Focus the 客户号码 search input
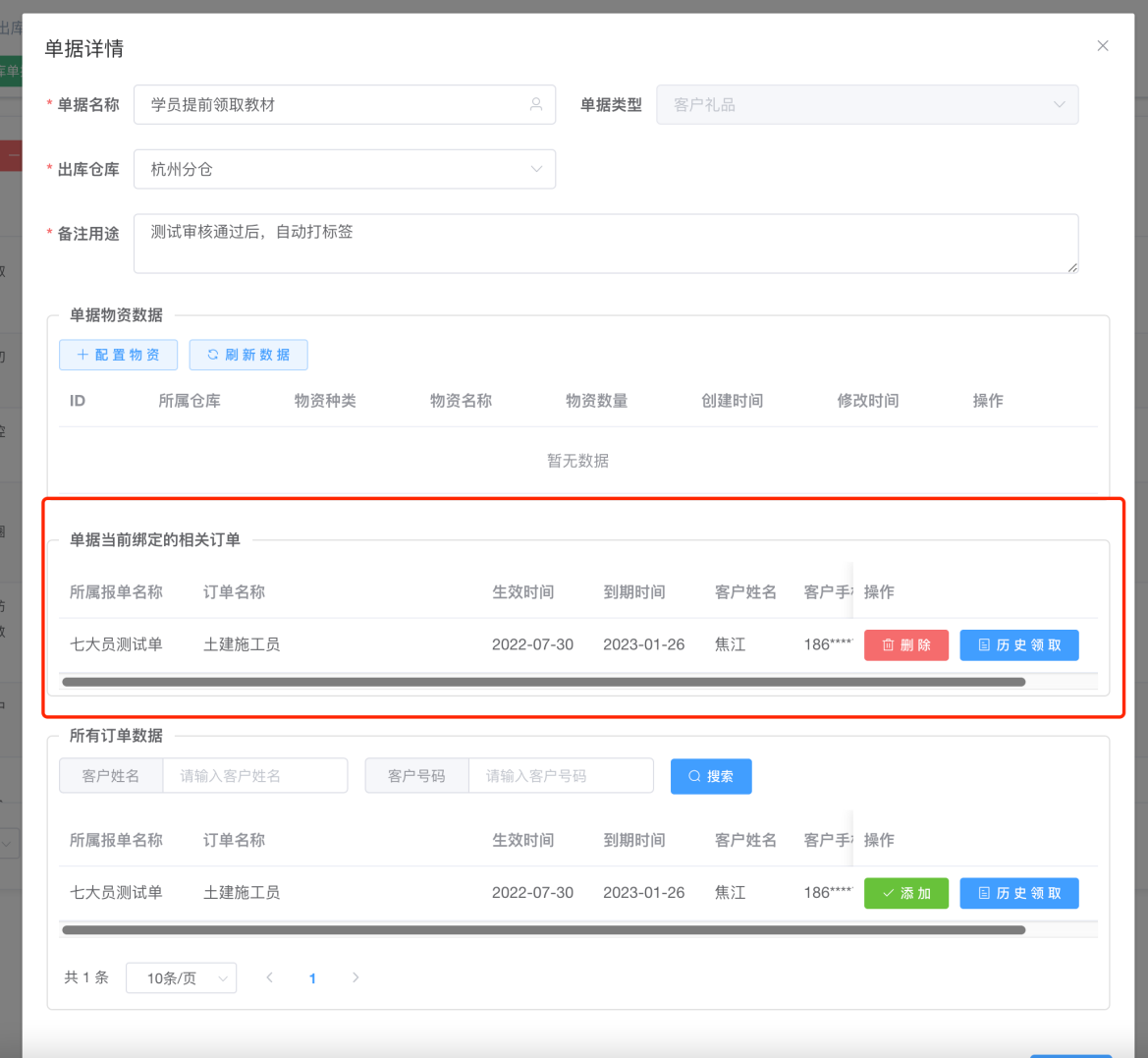 (x=560, y=776)
